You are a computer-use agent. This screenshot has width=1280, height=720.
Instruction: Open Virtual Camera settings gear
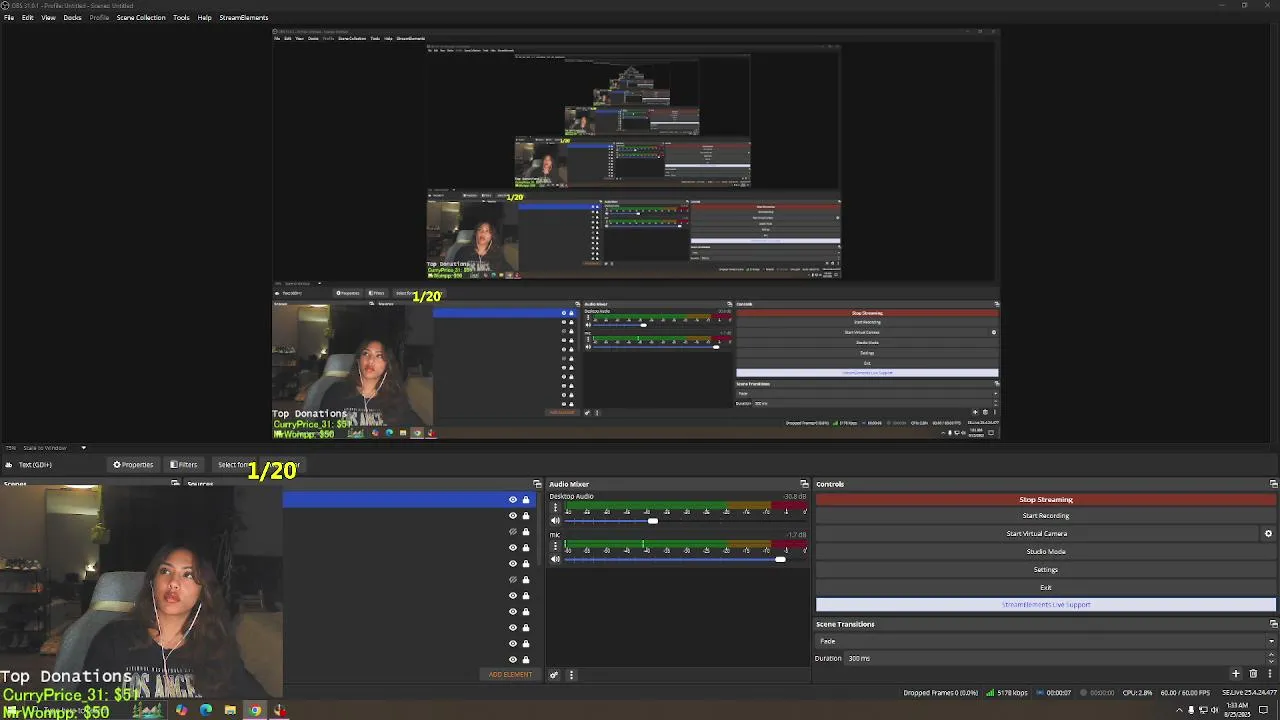tap(1268, 533)
